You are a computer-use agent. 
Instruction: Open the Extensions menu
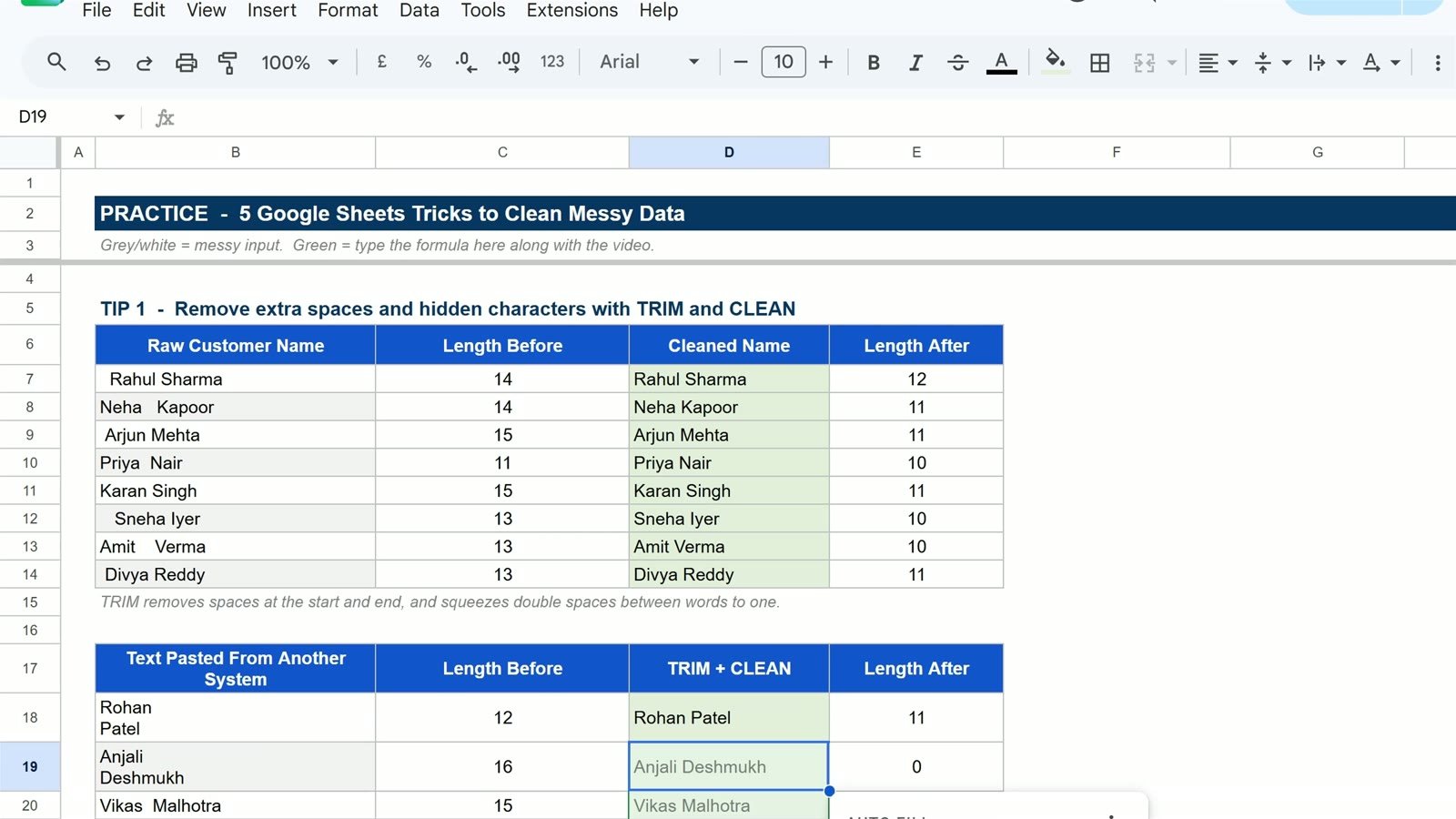click(x=571, y=11)
